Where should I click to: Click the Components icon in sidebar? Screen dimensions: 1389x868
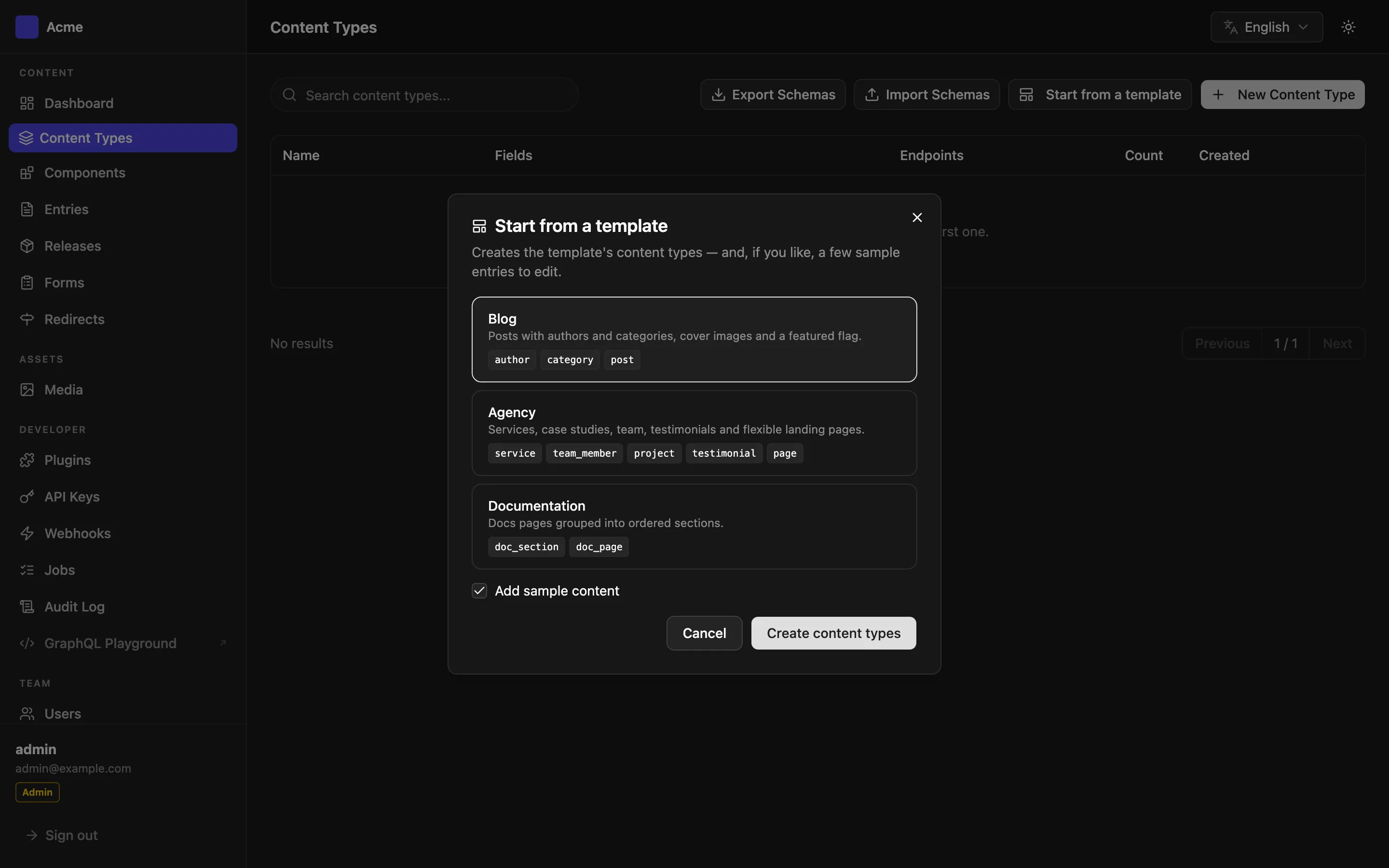coord(27,173)
